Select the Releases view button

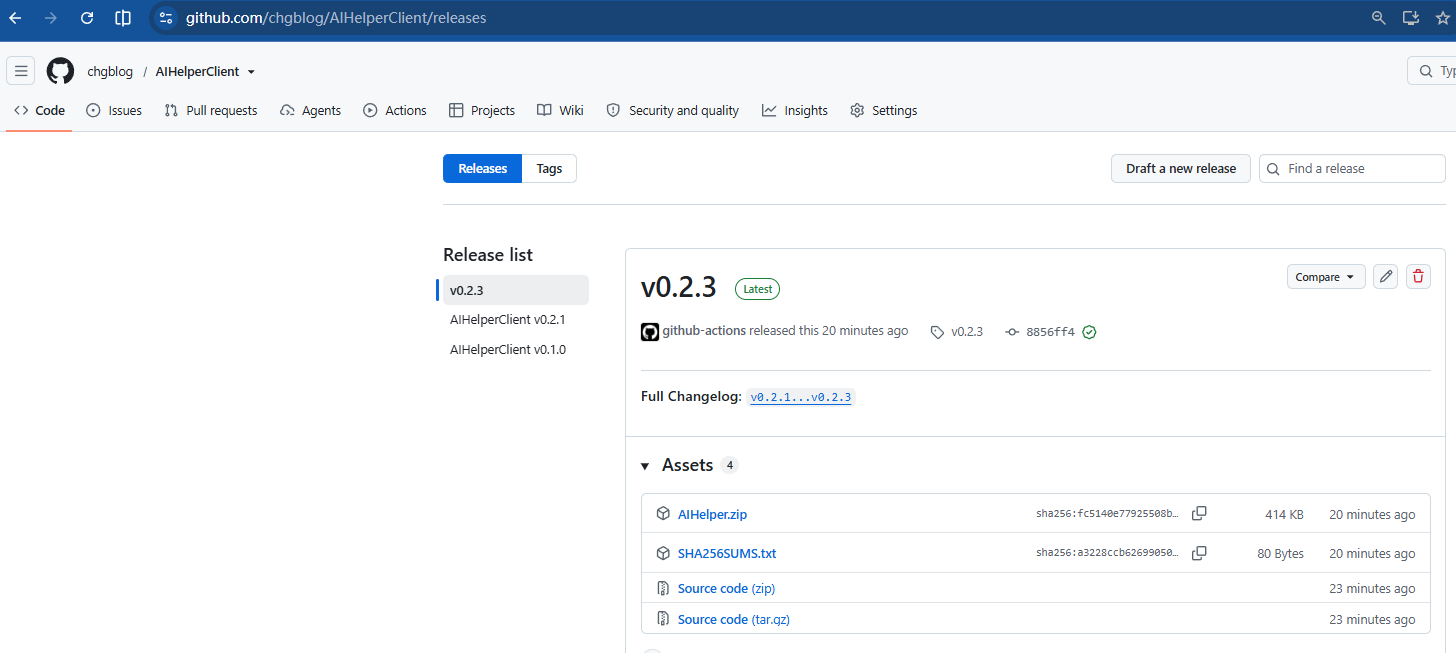point(483,169)
